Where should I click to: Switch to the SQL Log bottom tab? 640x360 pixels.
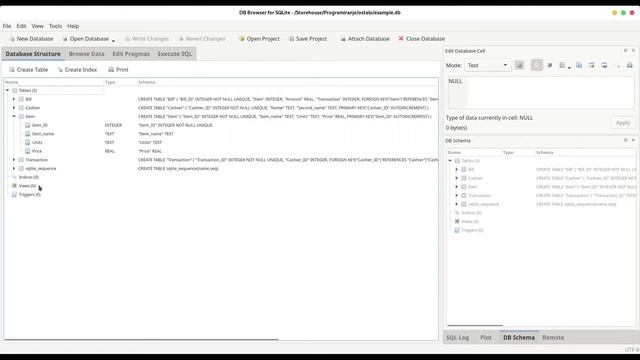(x=457, y=338)
